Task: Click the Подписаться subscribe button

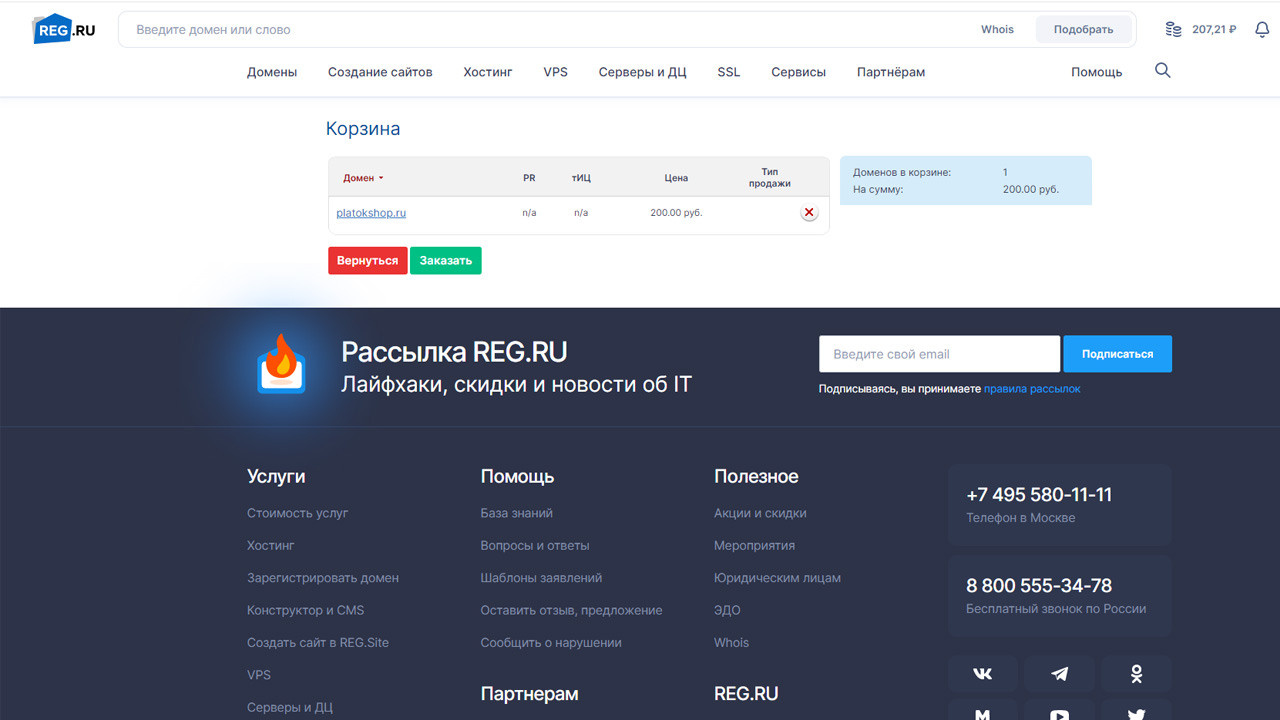Action: [1117, 354]
